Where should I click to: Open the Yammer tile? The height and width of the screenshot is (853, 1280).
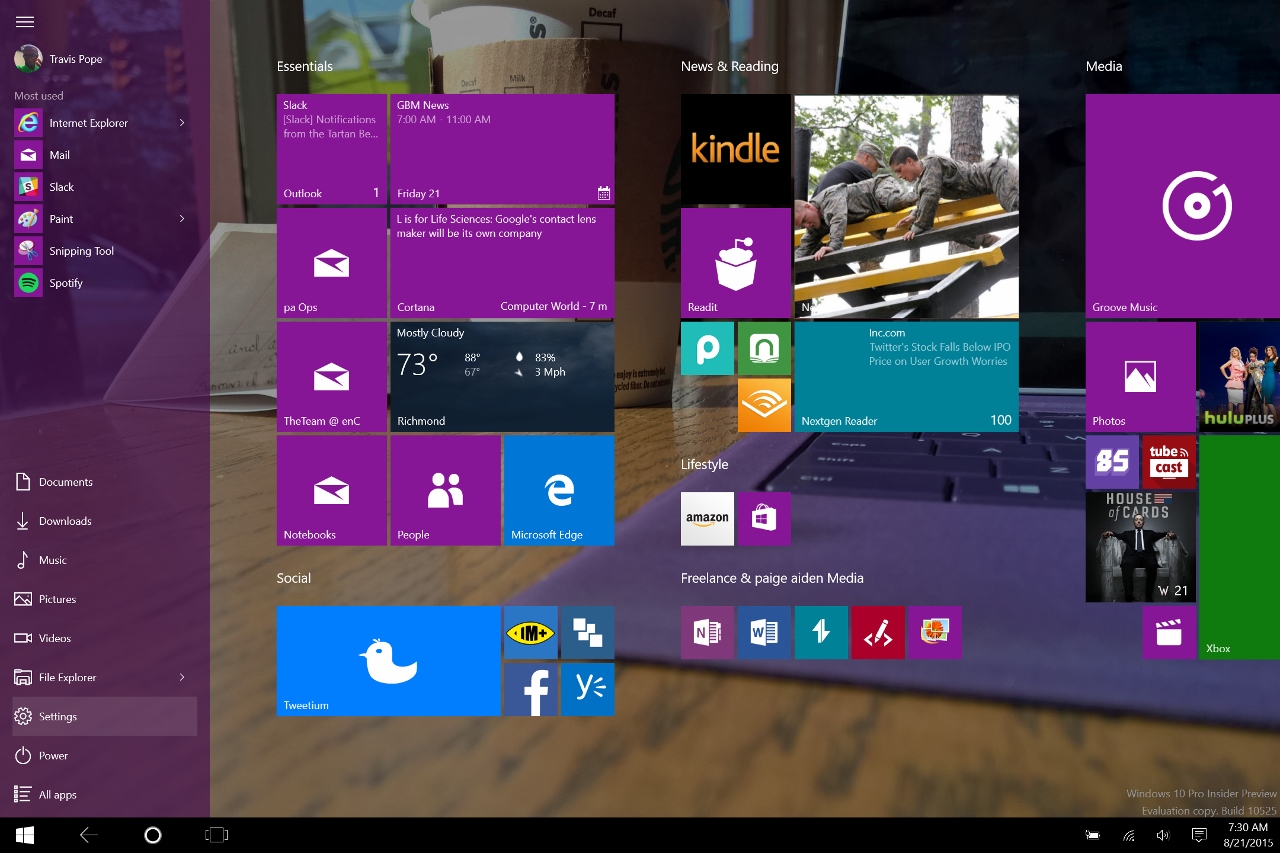[x=587, y=689]
